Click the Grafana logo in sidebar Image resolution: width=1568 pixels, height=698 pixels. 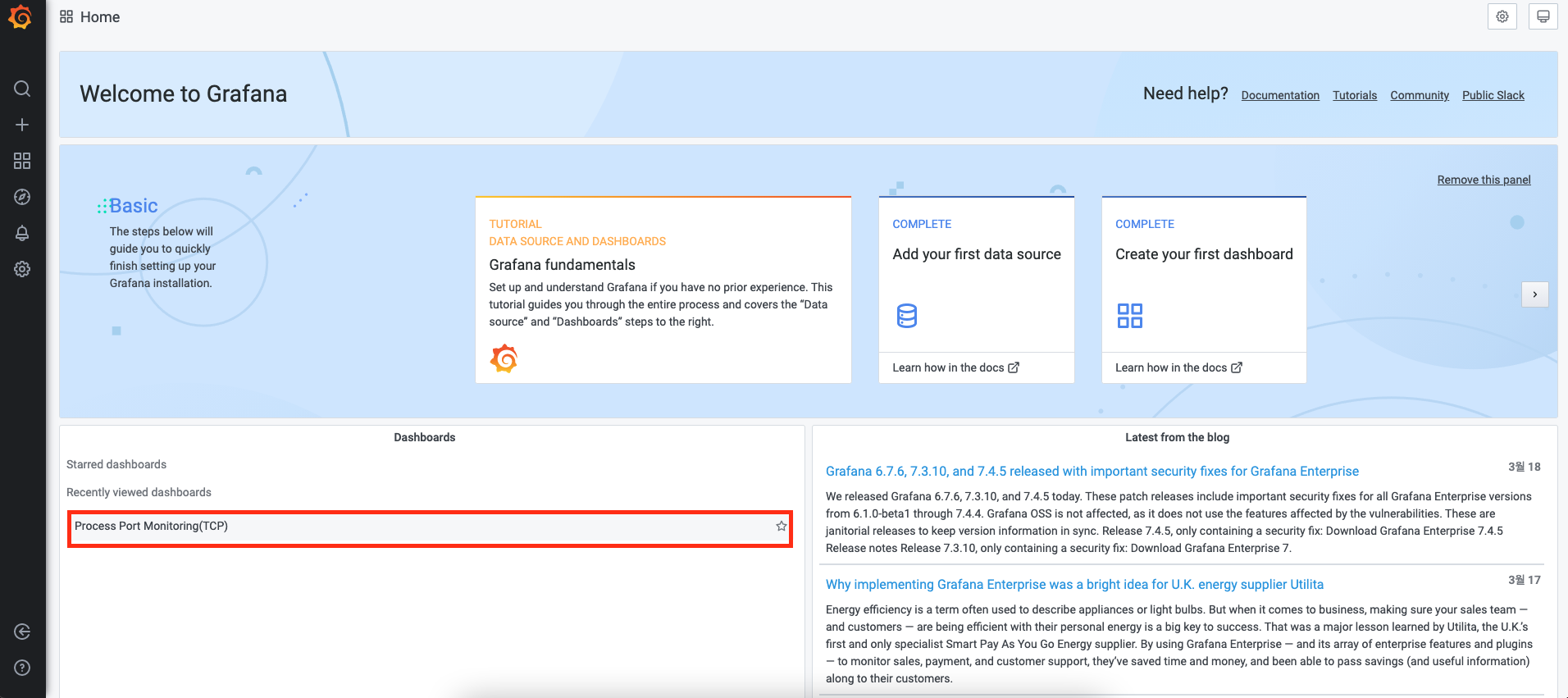click(21, 16)
